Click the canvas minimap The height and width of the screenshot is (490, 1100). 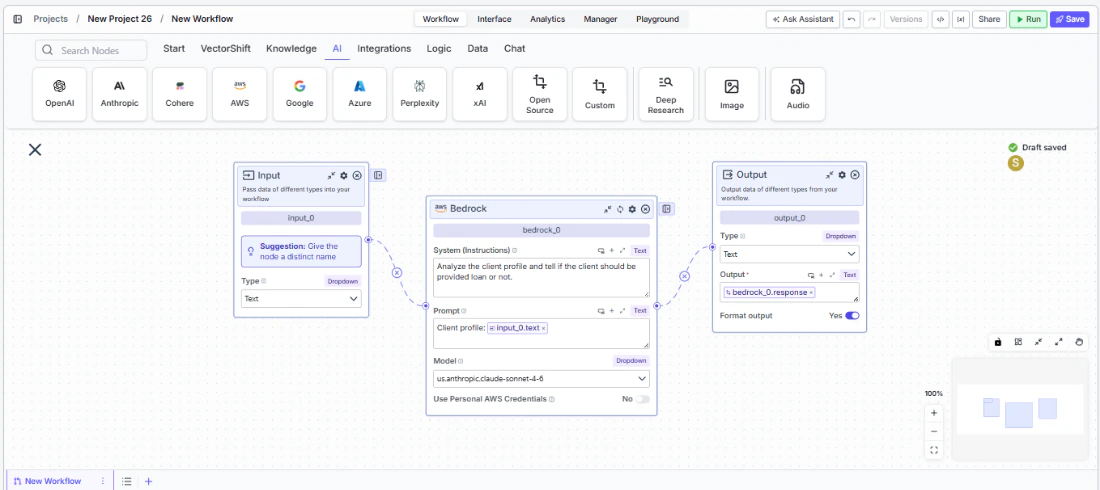pos(1019,409)
